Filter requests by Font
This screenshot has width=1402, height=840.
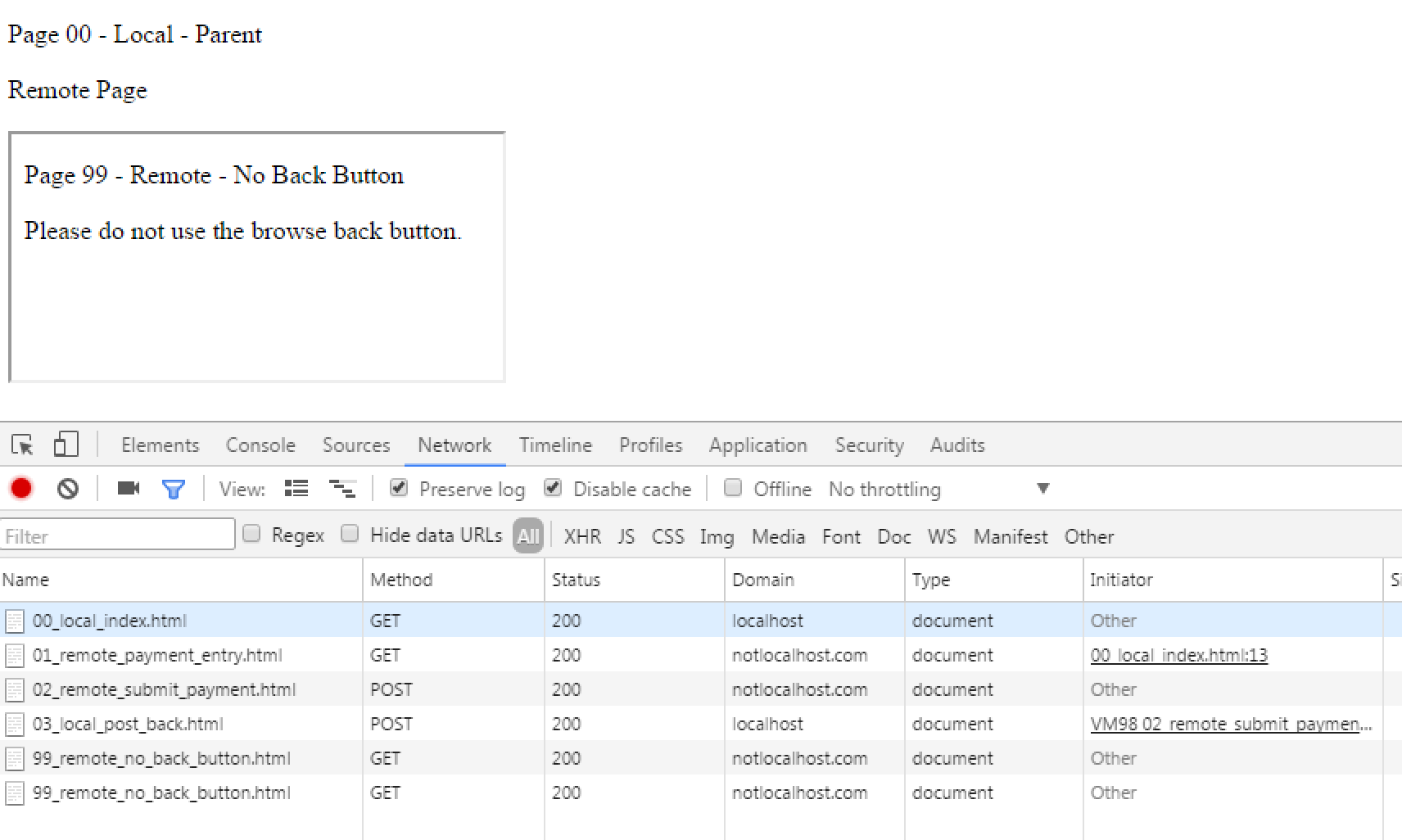pyautogui.click(x=841, y=537)
